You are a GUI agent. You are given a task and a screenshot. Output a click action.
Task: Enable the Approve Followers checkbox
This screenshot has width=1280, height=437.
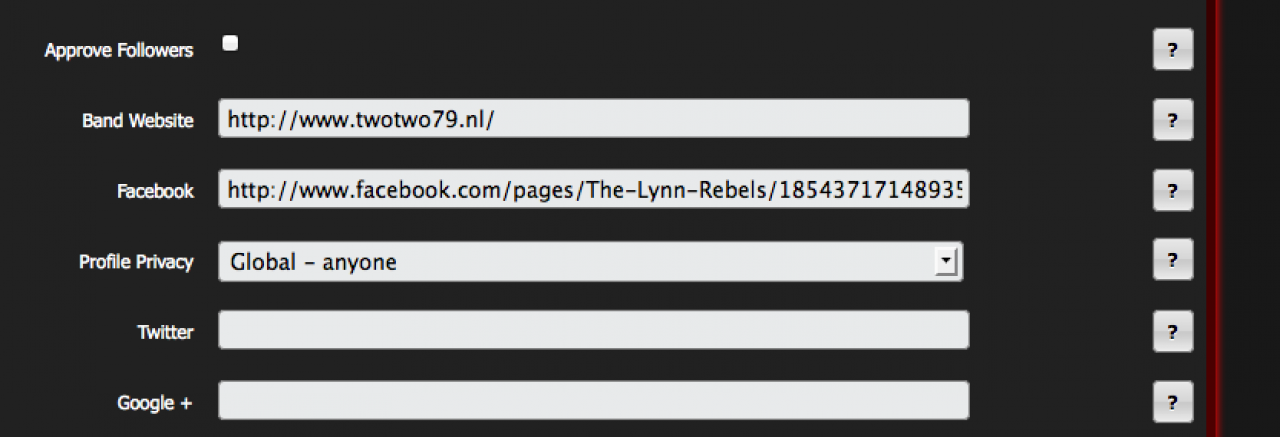pos(230,43)
